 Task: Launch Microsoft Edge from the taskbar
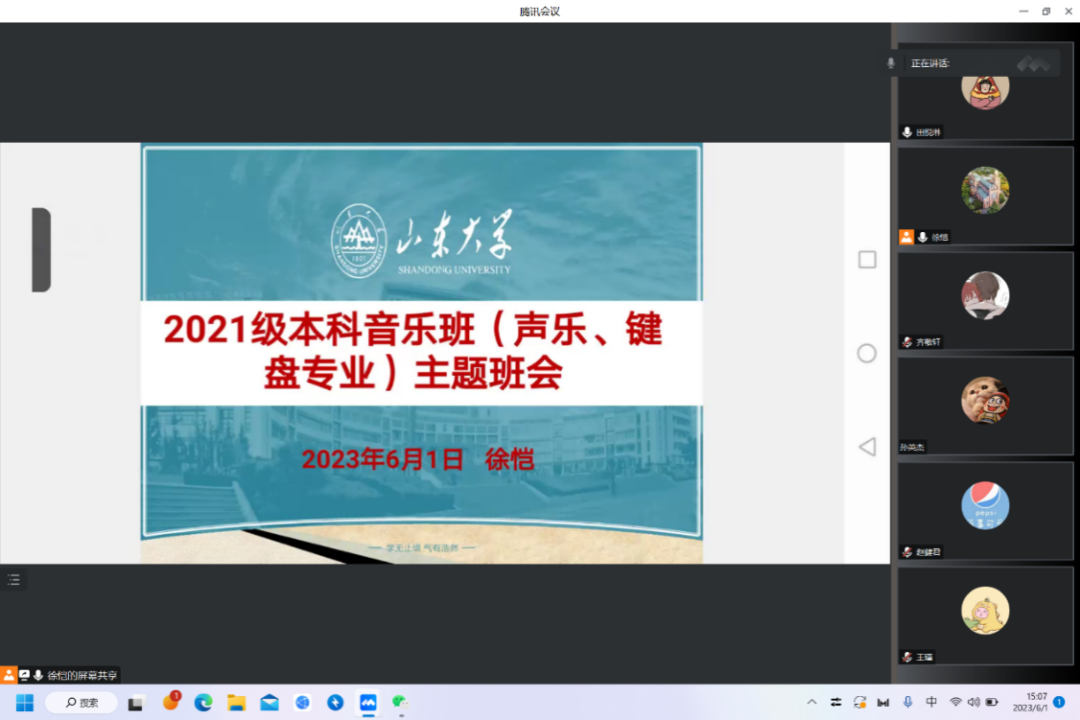coord(203,702)
